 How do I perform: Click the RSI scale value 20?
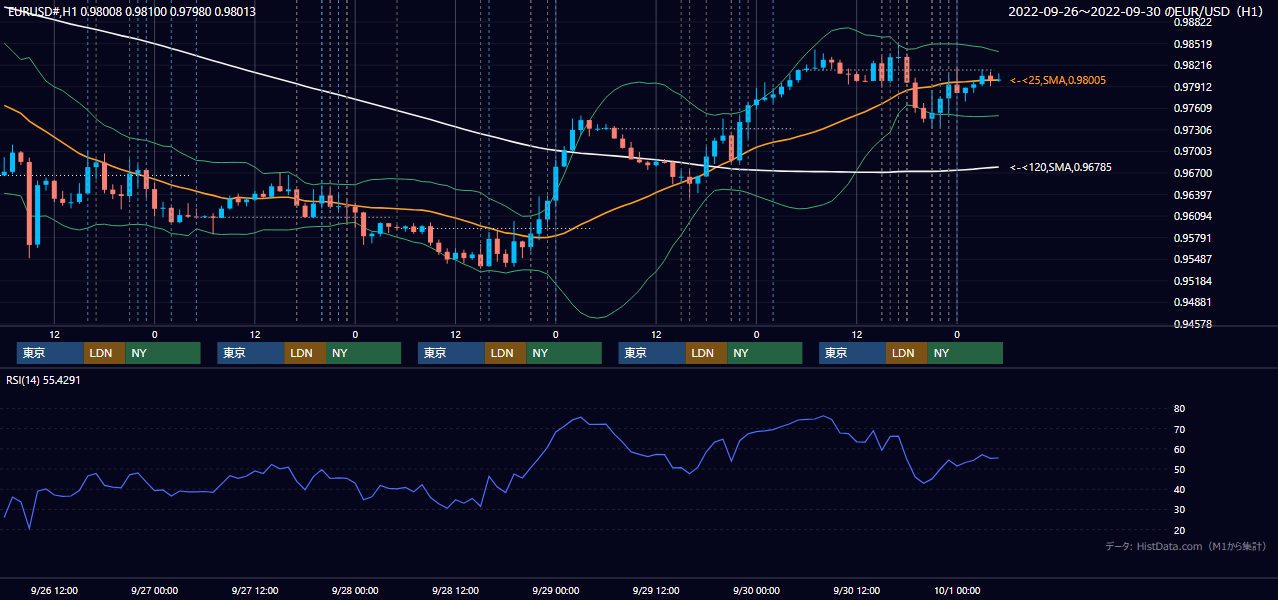coord(1180,530)
